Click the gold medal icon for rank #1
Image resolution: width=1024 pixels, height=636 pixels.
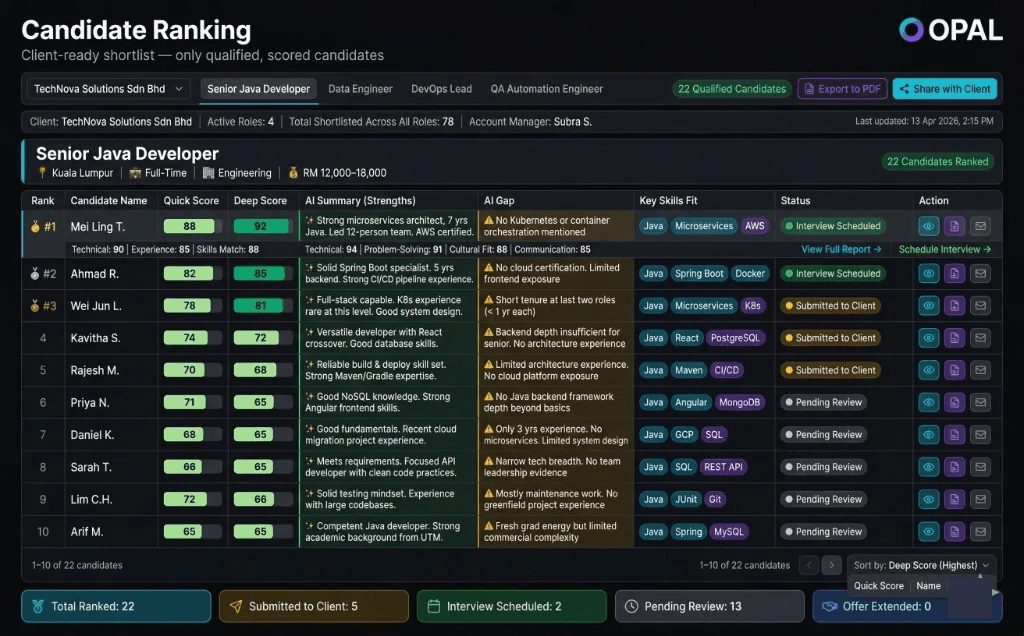coord(35,227)
